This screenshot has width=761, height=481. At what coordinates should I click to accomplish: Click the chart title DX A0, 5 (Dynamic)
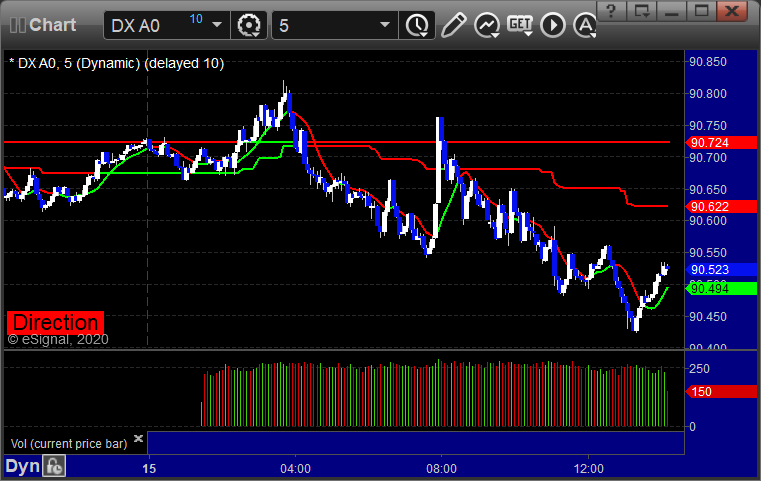(x=116, y=64)
